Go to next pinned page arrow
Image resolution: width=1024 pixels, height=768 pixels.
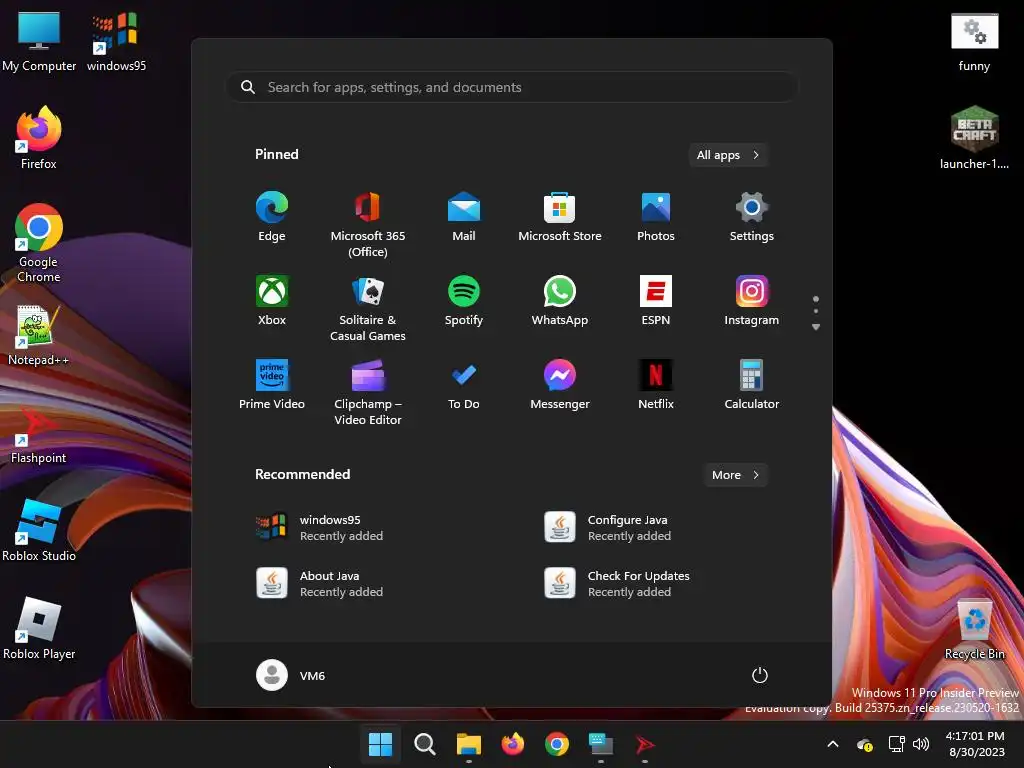coord(816,327)
